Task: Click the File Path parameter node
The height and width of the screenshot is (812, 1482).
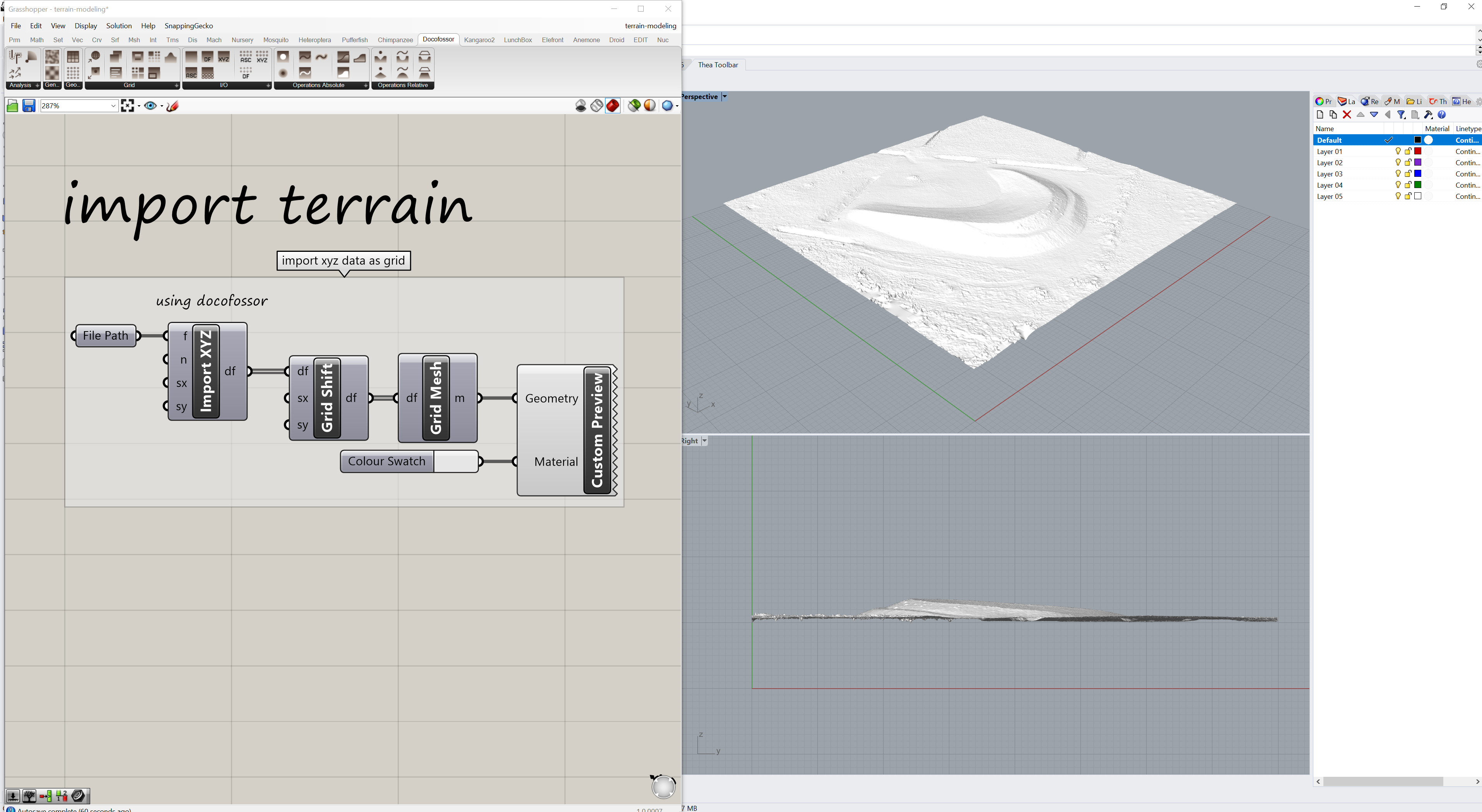Action: [x=105, y=335]
